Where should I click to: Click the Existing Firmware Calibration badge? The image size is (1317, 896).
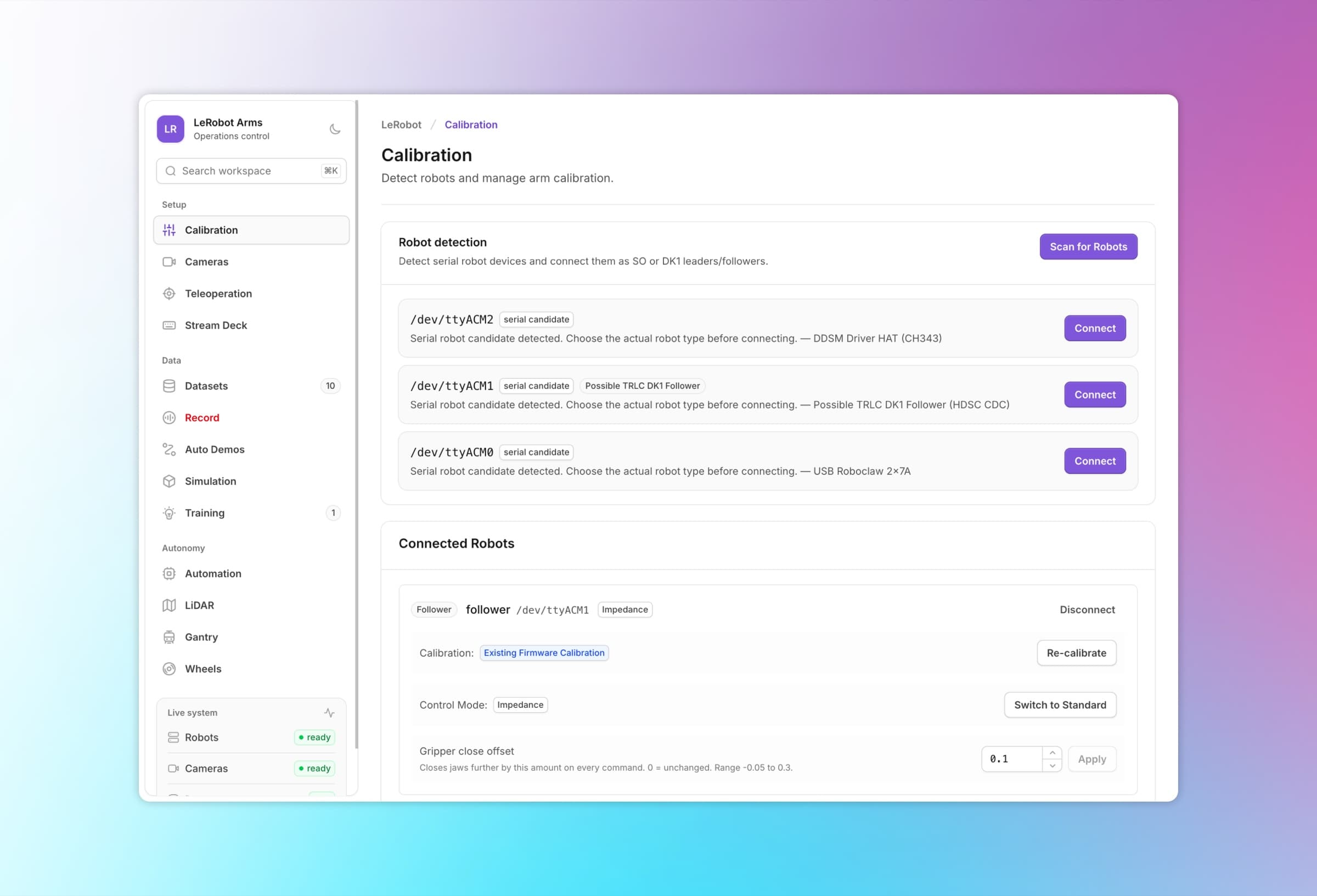(x=544, y=653)
